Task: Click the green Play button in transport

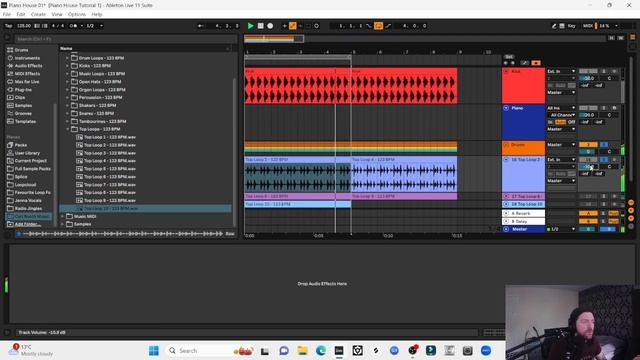Action: tap(251, 26)
